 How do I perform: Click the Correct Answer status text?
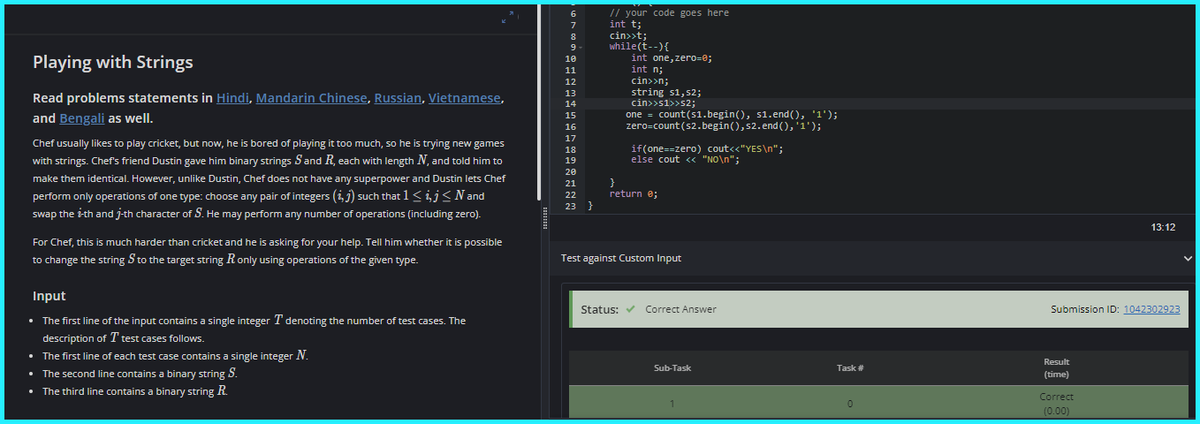[681, 309]
